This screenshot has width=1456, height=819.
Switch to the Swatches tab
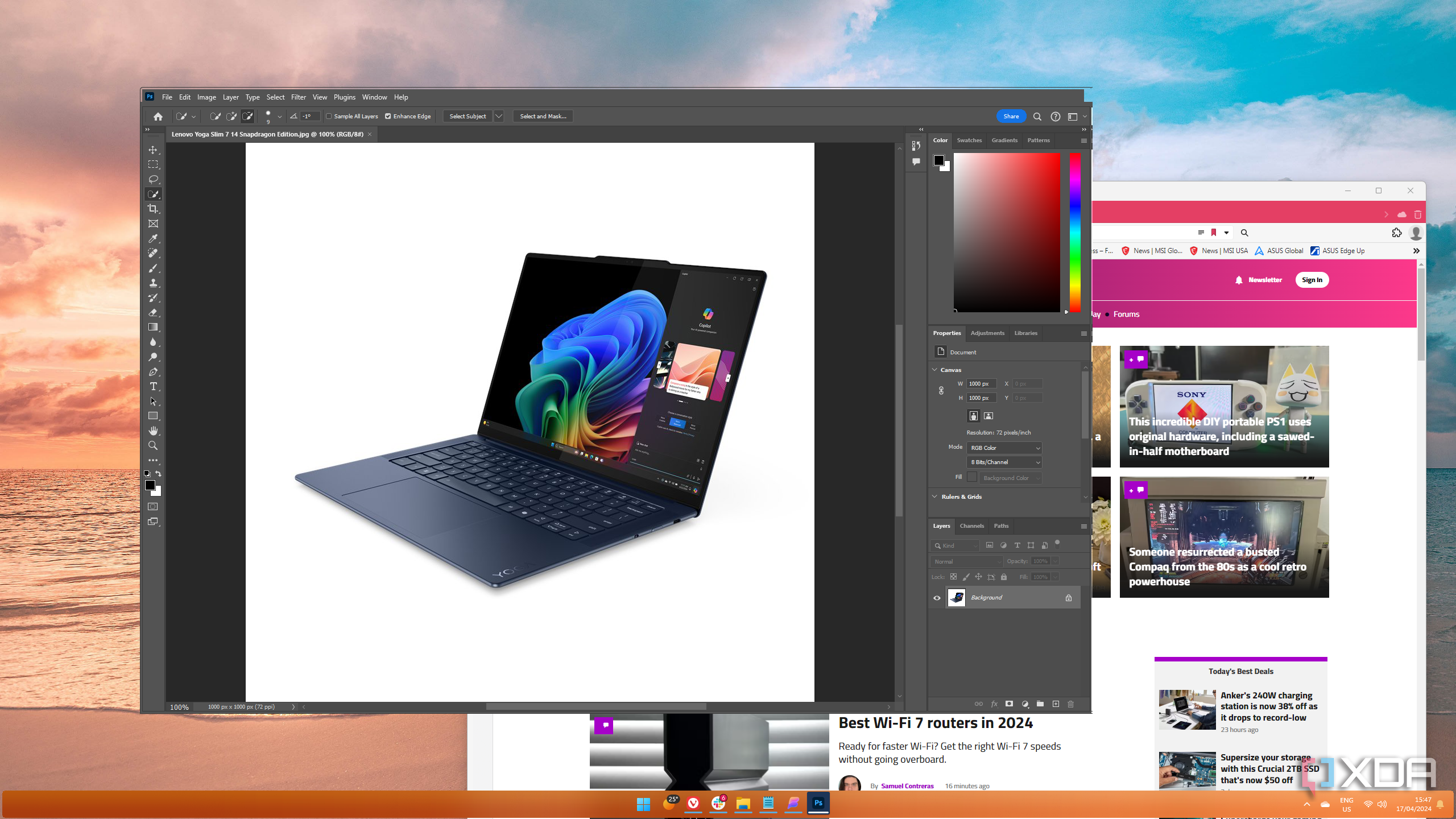click(x=969, y=140)
